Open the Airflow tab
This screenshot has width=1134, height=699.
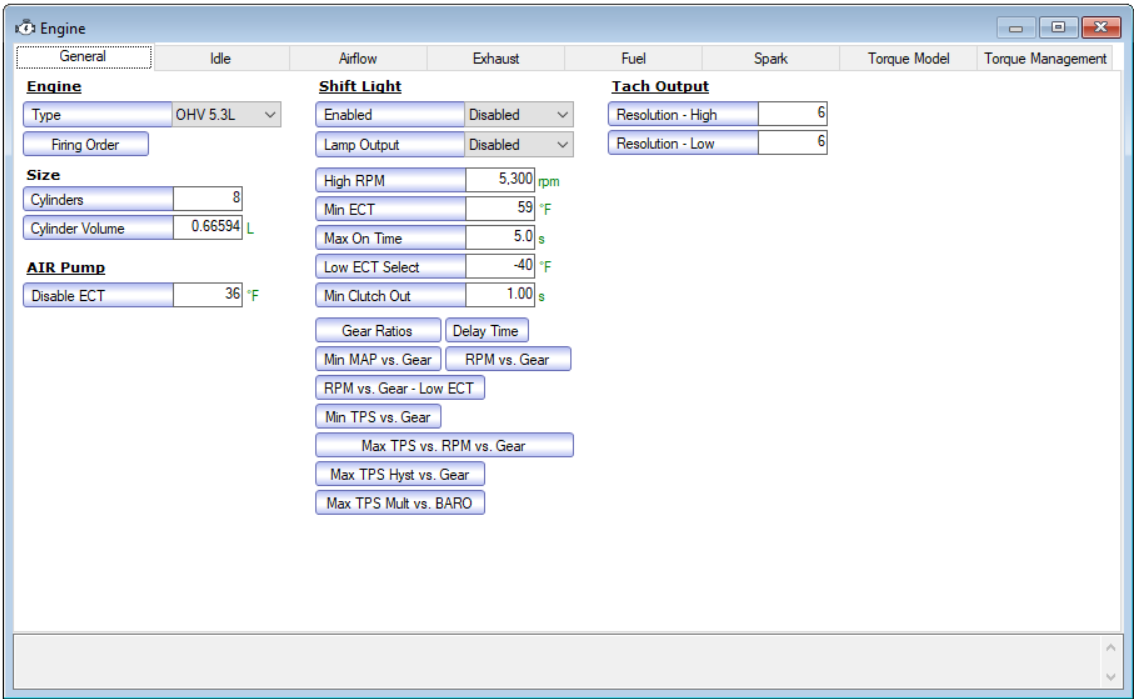tap(358, 59)
